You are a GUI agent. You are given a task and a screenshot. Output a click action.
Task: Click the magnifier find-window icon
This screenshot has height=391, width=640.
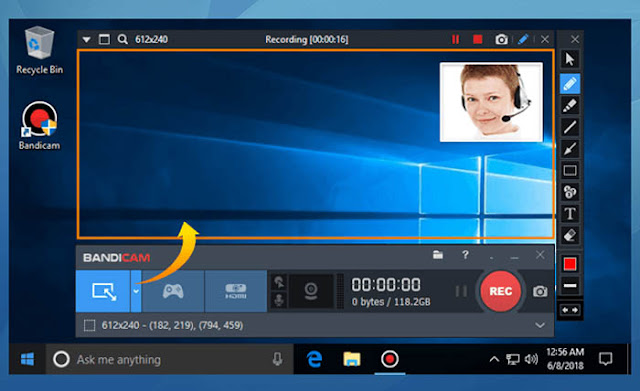122,40
